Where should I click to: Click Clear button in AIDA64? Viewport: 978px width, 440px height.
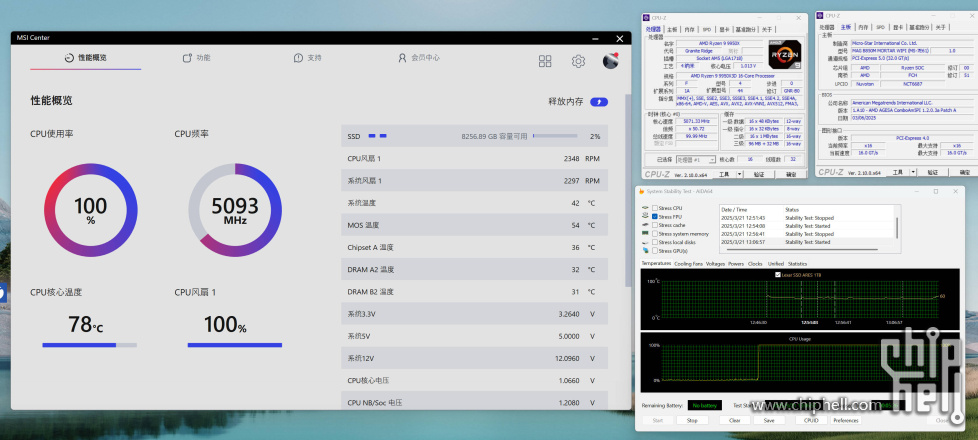(735, 421)
